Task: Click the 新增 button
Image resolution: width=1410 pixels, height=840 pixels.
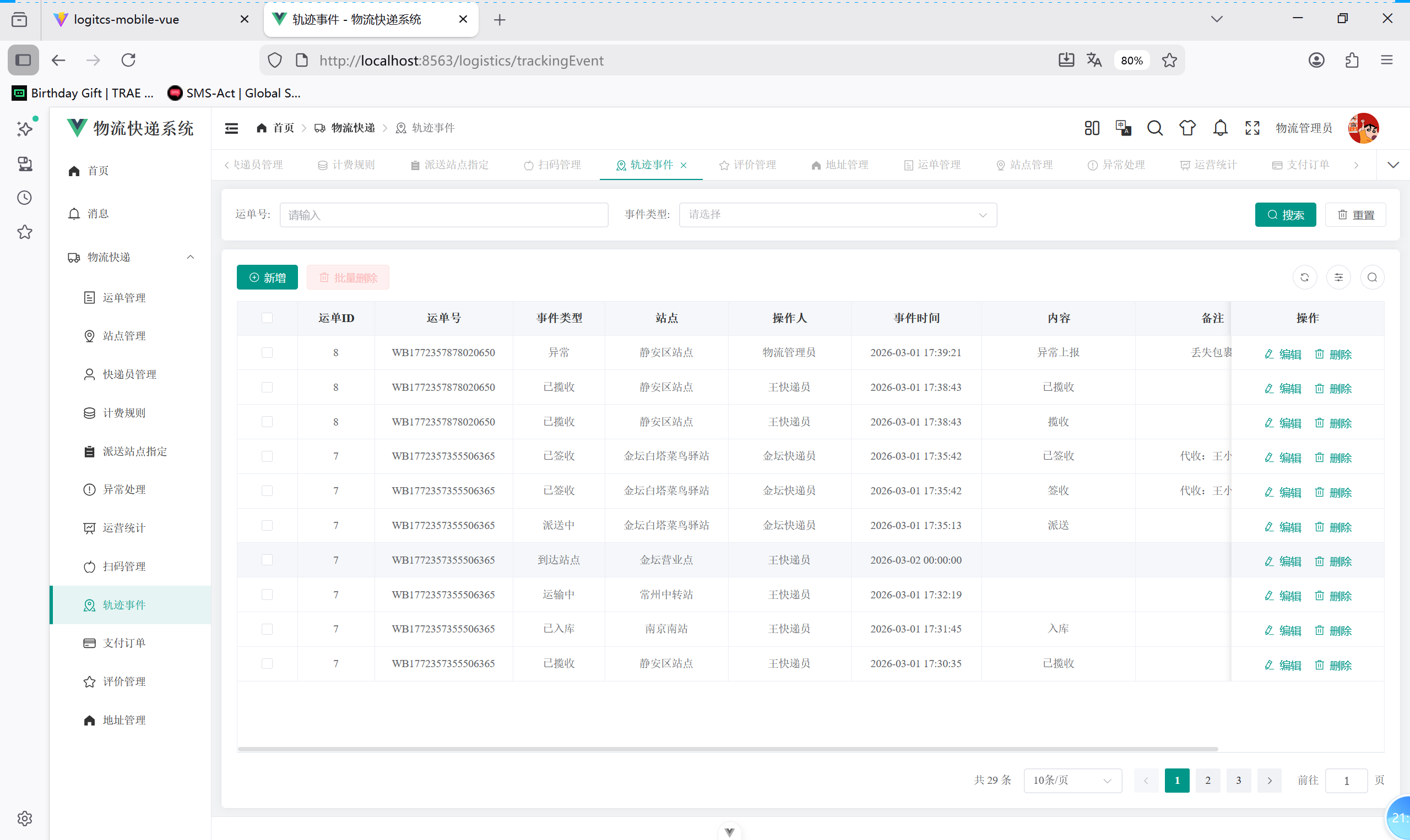Action: (x=267, y=277)
